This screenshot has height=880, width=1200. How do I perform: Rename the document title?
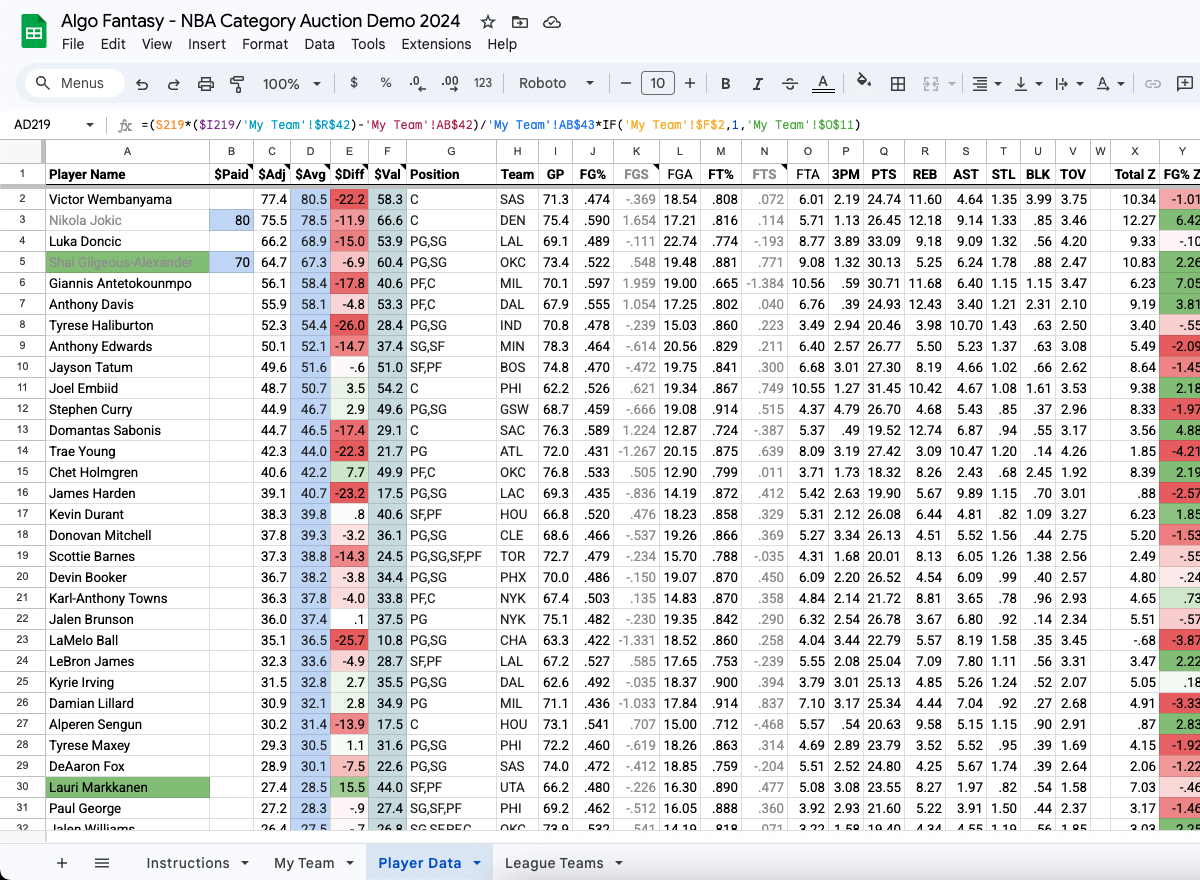click(x=261, y=21)
